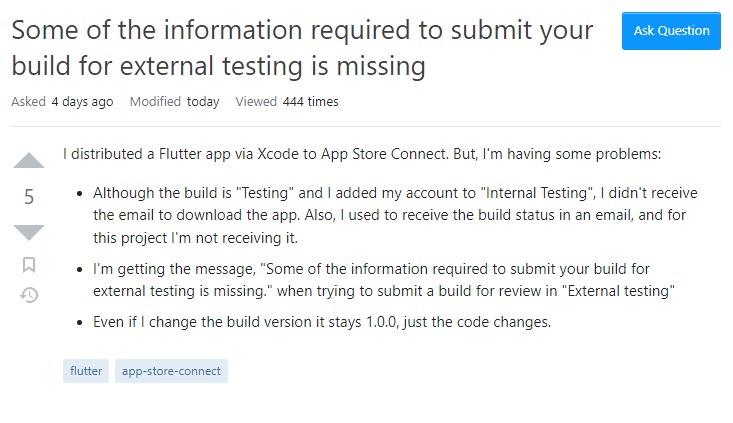
Task: Downvote the question with the down arrow
Action: [x=29, y=232]
